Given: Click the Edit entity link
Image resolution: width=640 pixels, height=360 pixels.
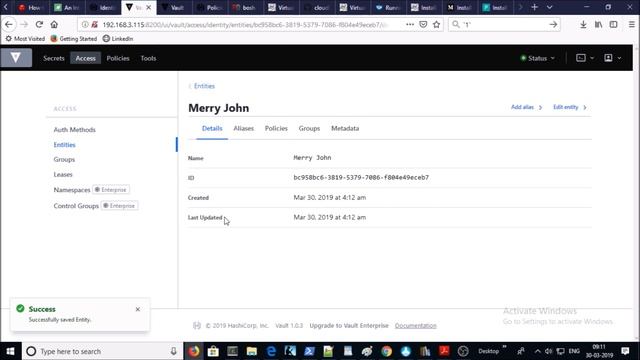Looking at the screenshot, I should click(569, 107).
